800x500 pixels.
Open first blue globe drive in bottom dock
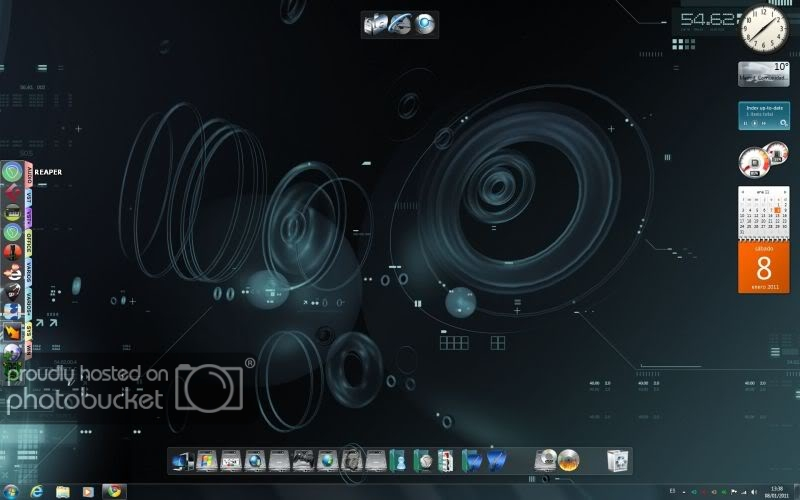tap(255, 461)
